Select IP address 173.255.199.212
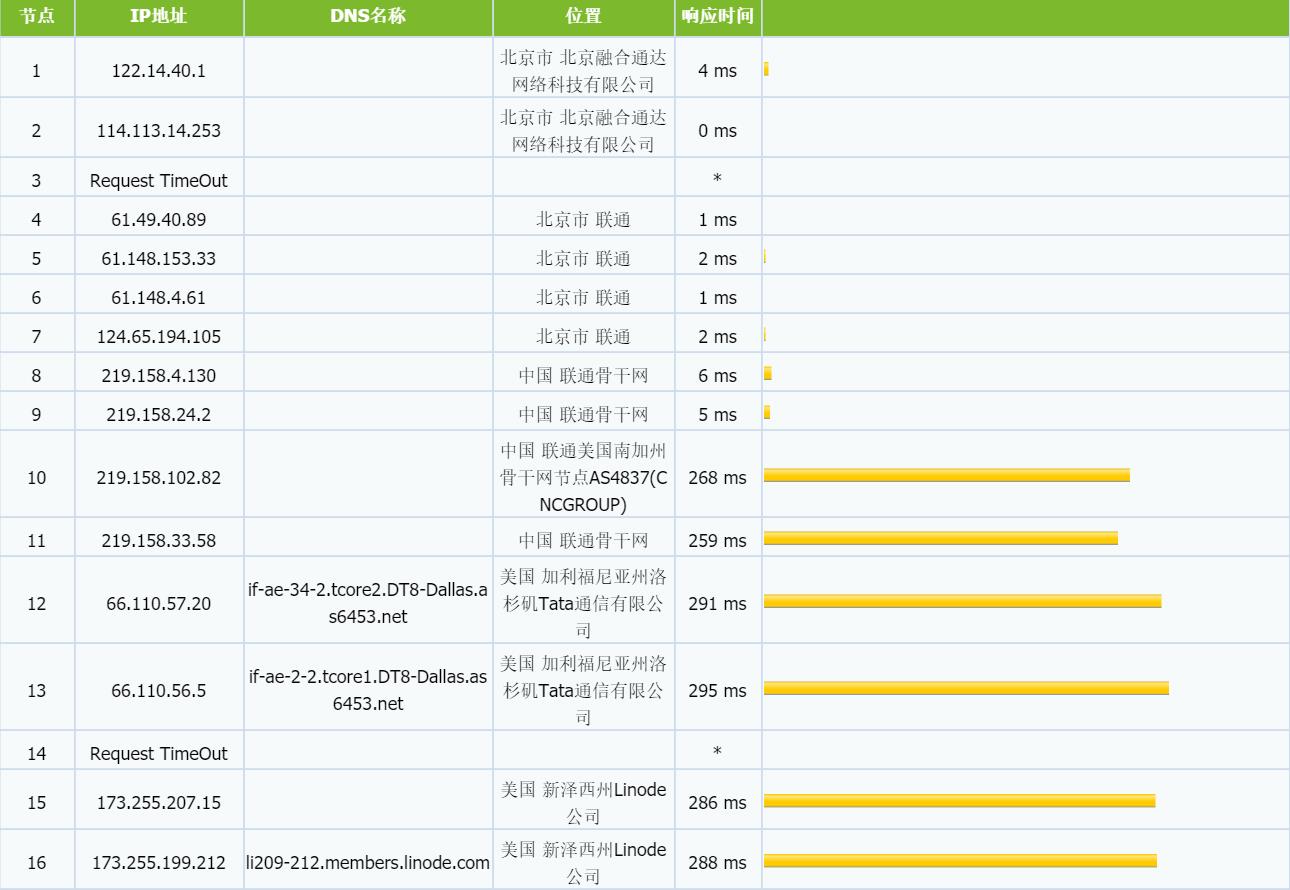1290x890 pixels. (159, 861)
